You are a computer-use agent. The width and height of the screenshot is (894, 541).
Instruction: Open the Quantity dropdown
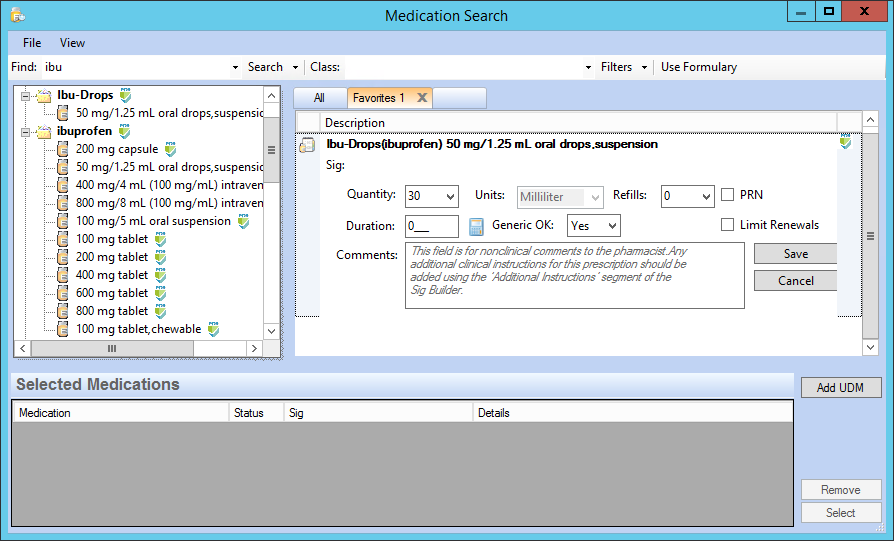coord(450,197)
